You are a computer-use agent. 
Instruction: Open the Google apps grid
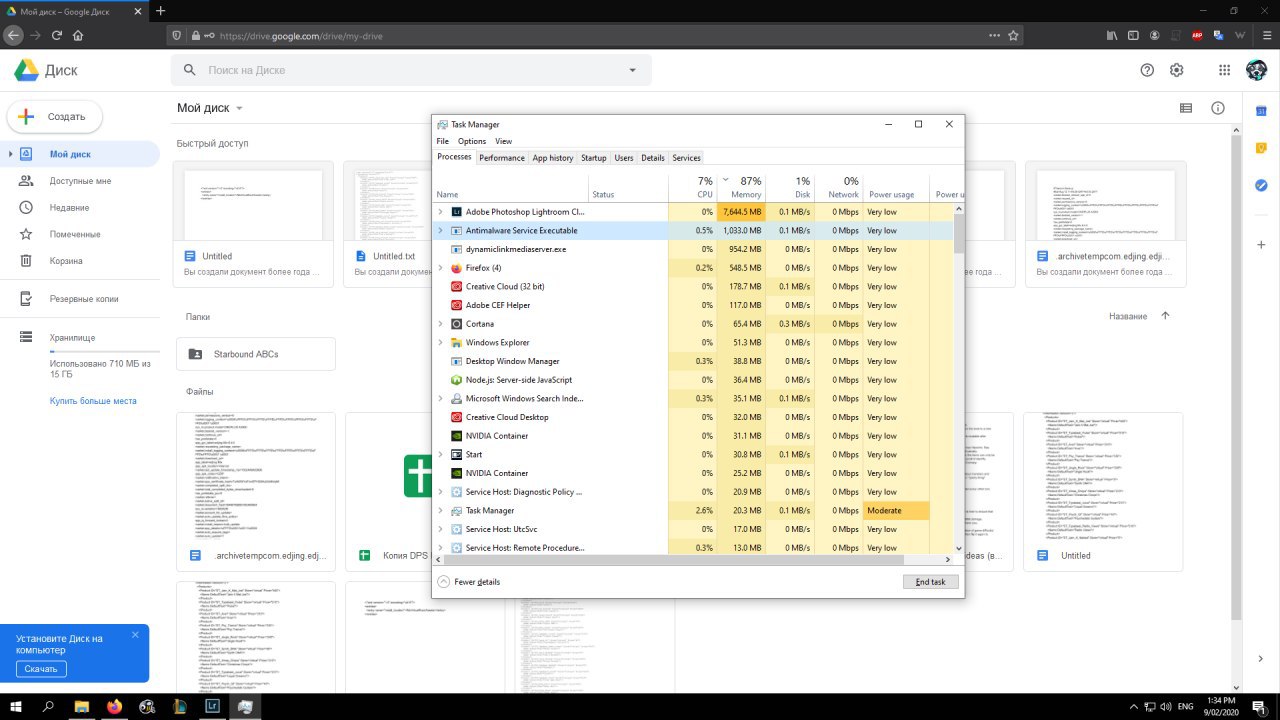coord(1224,70)
